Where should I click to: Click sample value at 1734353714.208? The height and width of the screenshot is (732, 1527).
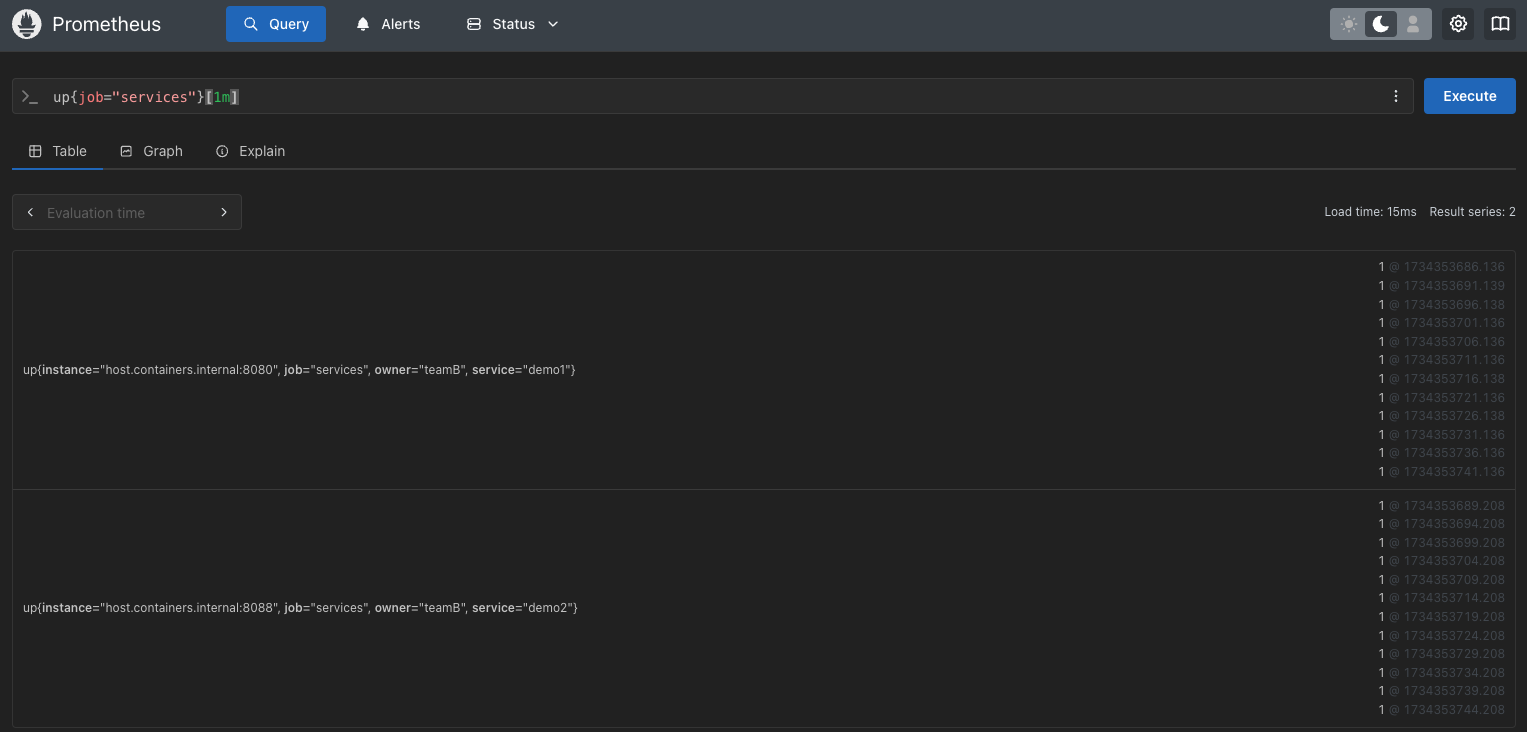tap(1441, 598)
